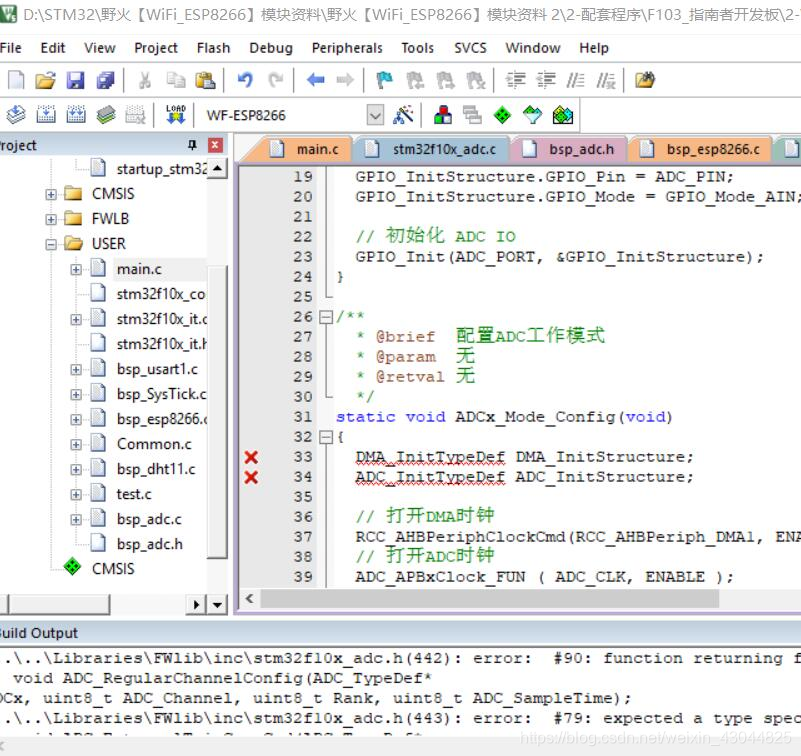Image resolution: width=801 pixels, height=756 pixels.
Task: Click the Paste clipboard icon
Action: (x=206, y=80)
